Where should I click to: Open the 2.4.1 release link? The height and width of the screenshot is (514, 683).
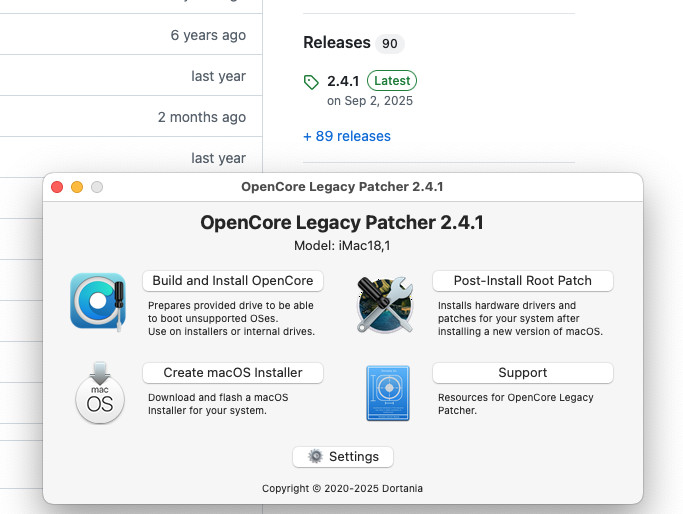pos(343,81)
